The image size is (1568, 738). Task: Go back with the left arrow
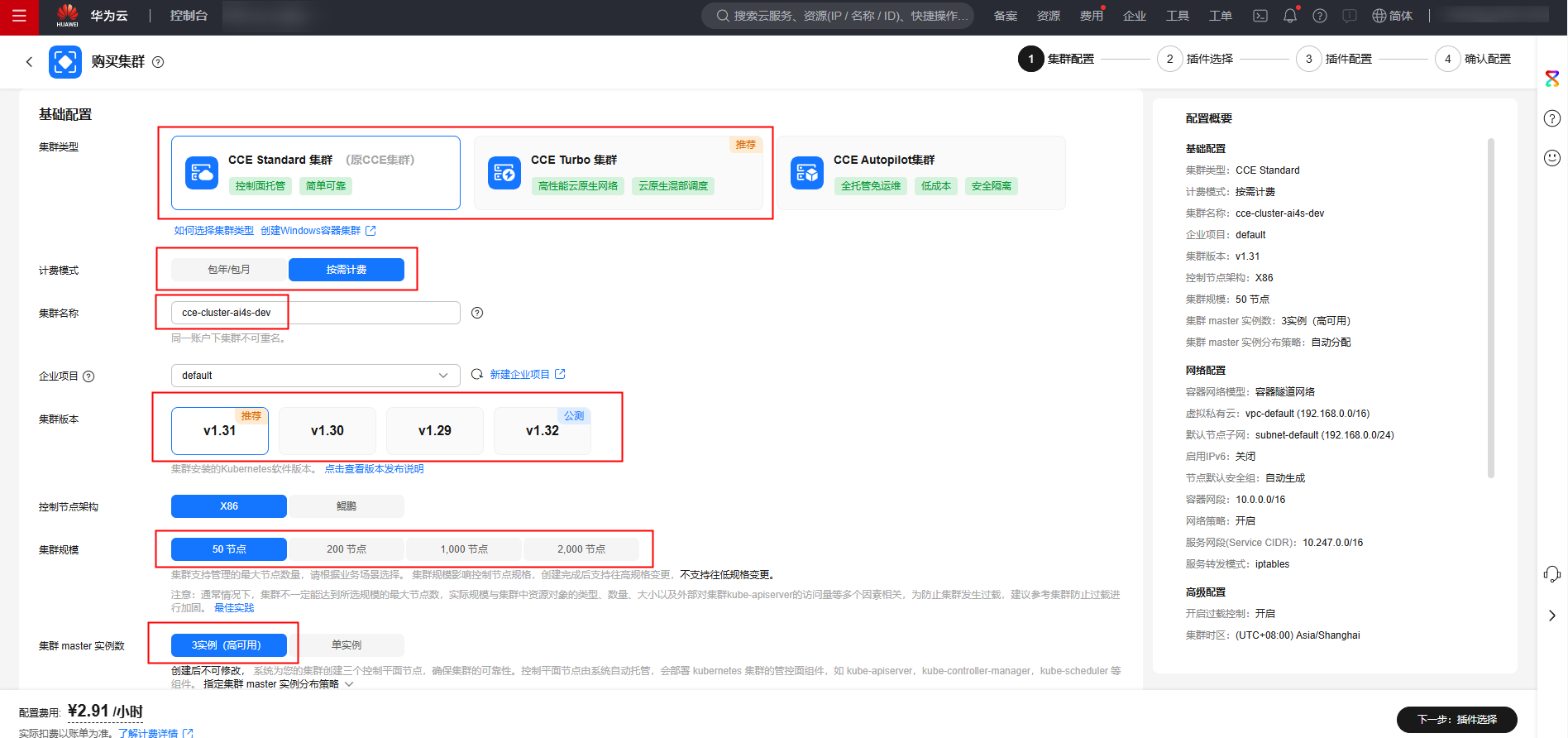[x=30, y=62]
